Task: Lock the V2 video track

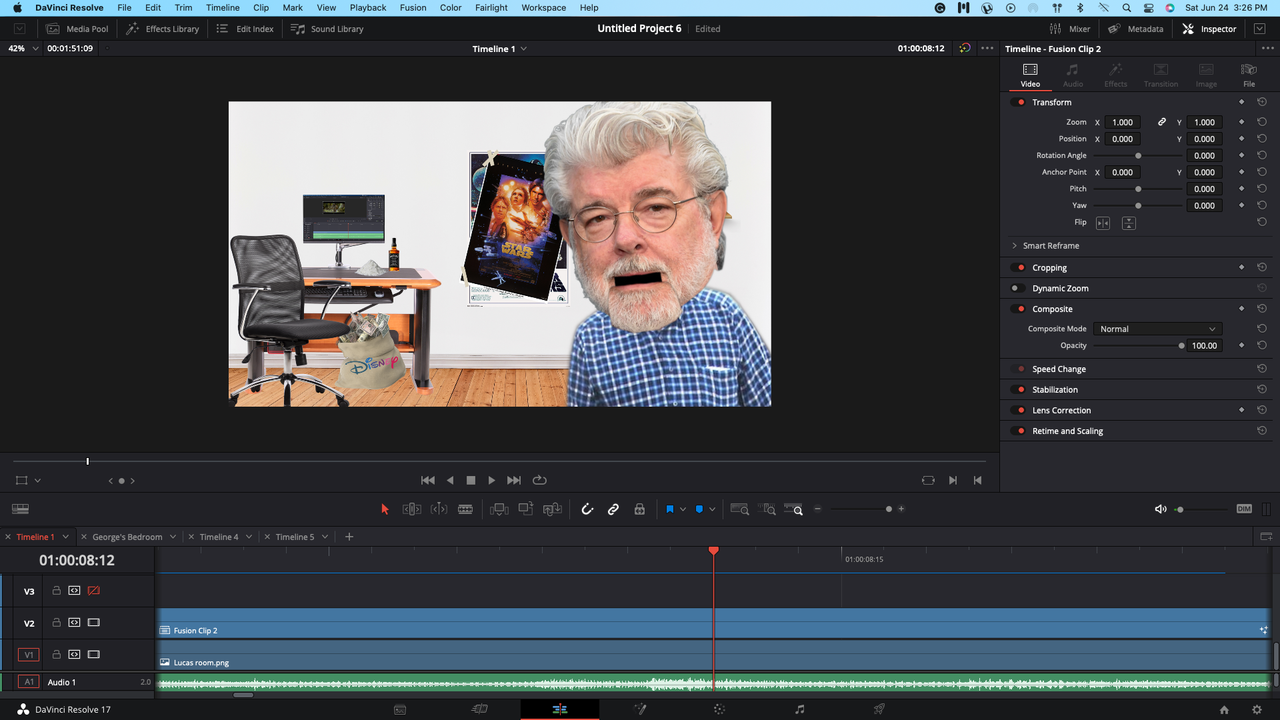Action: (56, 623)
